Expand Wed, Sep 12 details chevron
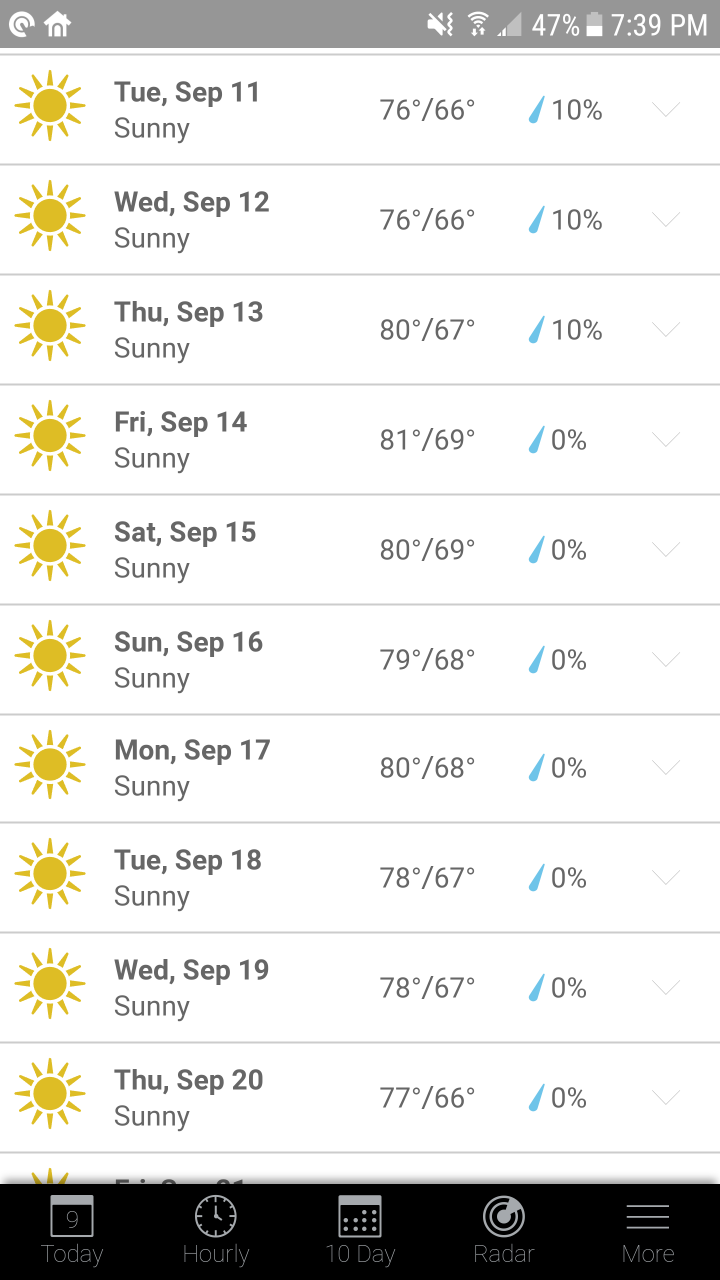720x1280 pixels. coord(666,219)
